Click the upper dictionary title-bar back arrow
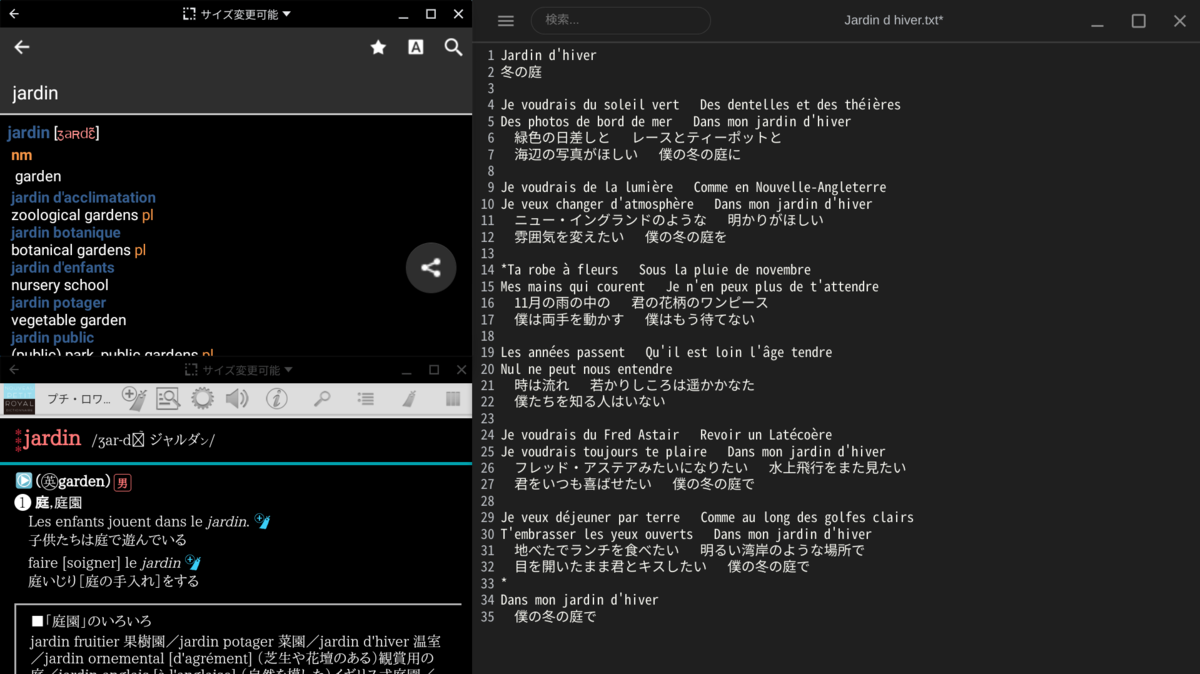The width and height of the screenshot is (1200, 674). (14, 14)
